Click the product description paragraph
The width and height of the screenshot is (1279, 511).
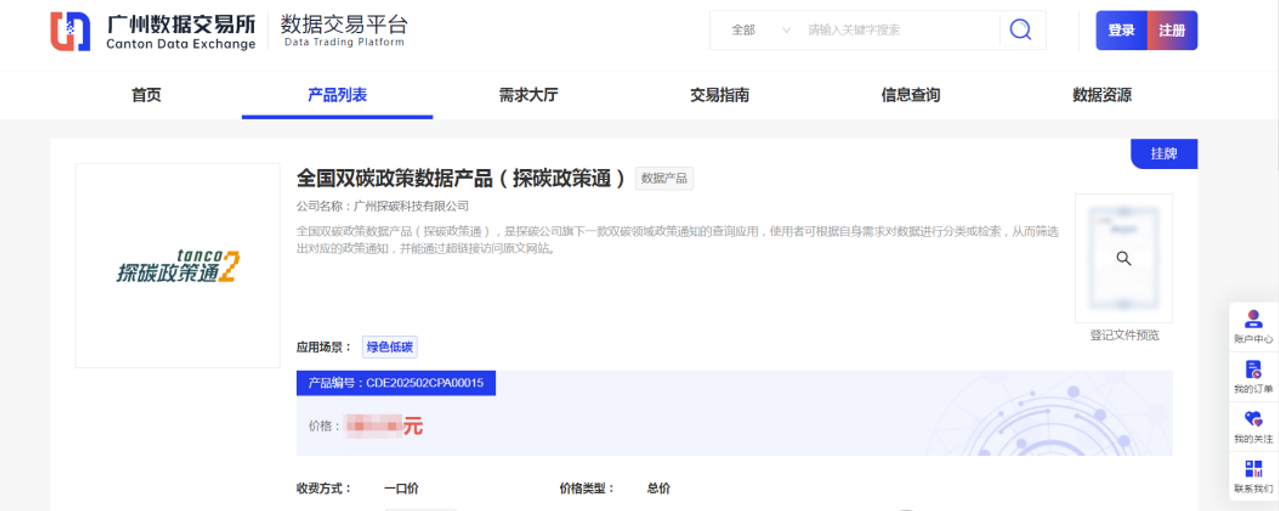677,240
